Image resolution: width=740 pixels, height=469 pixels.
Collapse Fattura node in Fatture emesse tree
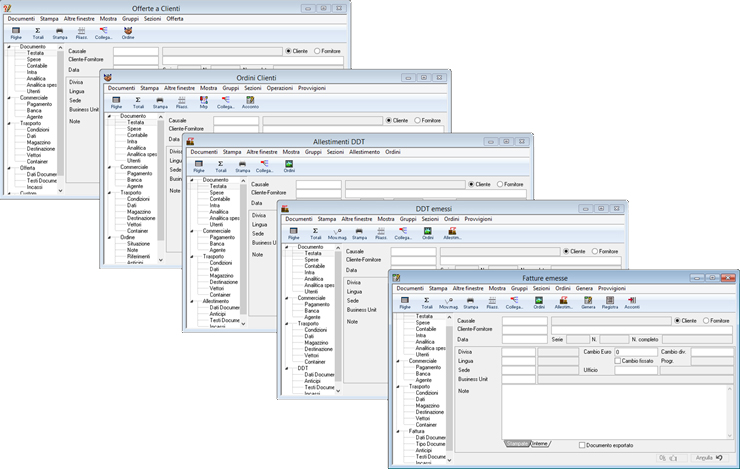point(398,431)
